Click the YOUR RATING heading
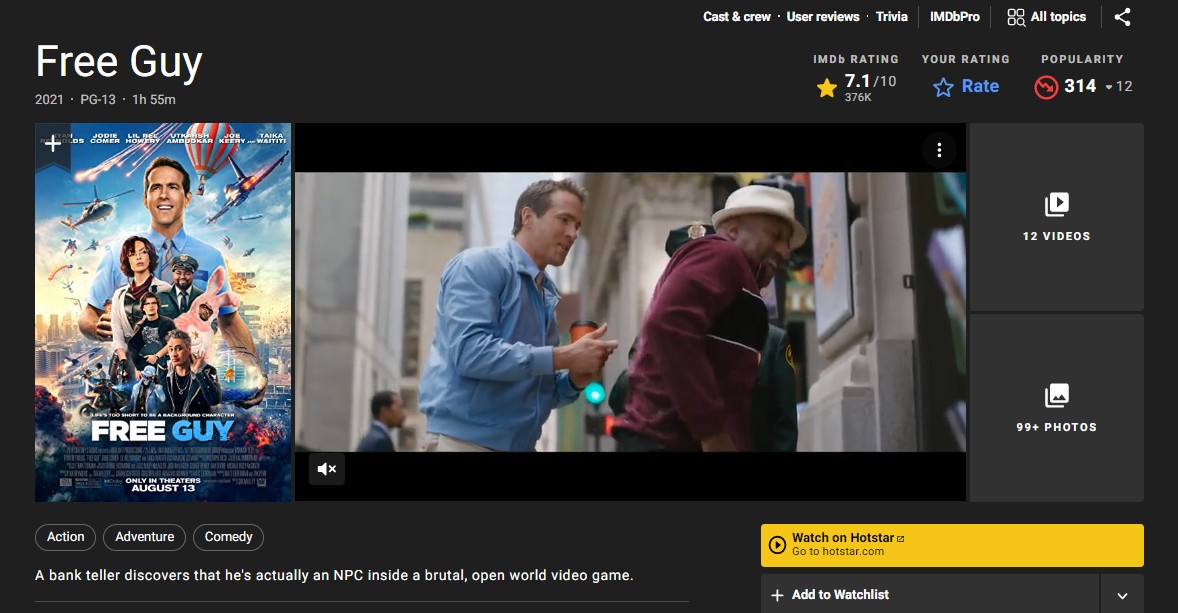The width and height of the screenshot is (1178, 613). pyautogui.click(x=965, y=59)
